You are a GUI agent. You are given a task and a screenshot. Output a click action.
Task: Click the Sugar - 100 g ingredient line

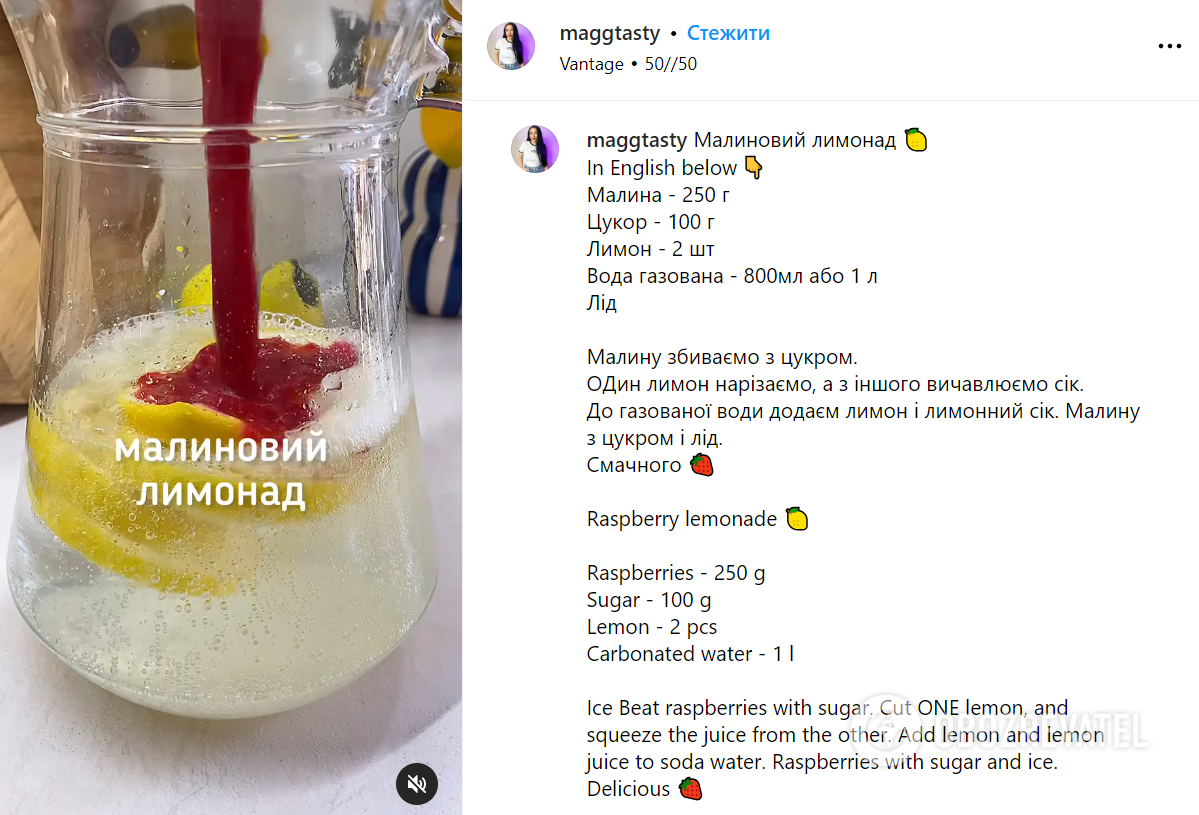click(648, 600)
